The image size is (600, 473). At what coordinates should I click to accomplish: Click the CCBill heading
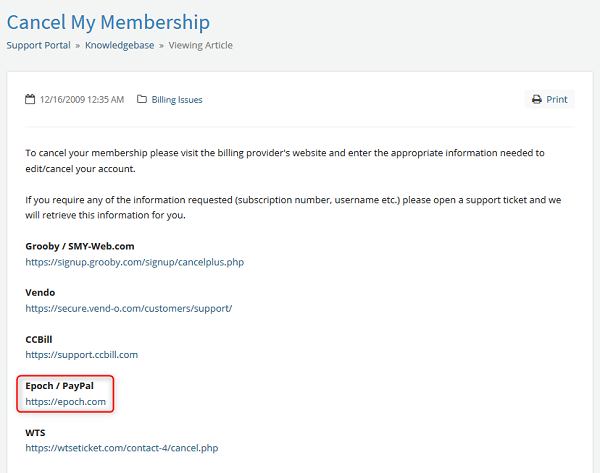tap(39, 339)
